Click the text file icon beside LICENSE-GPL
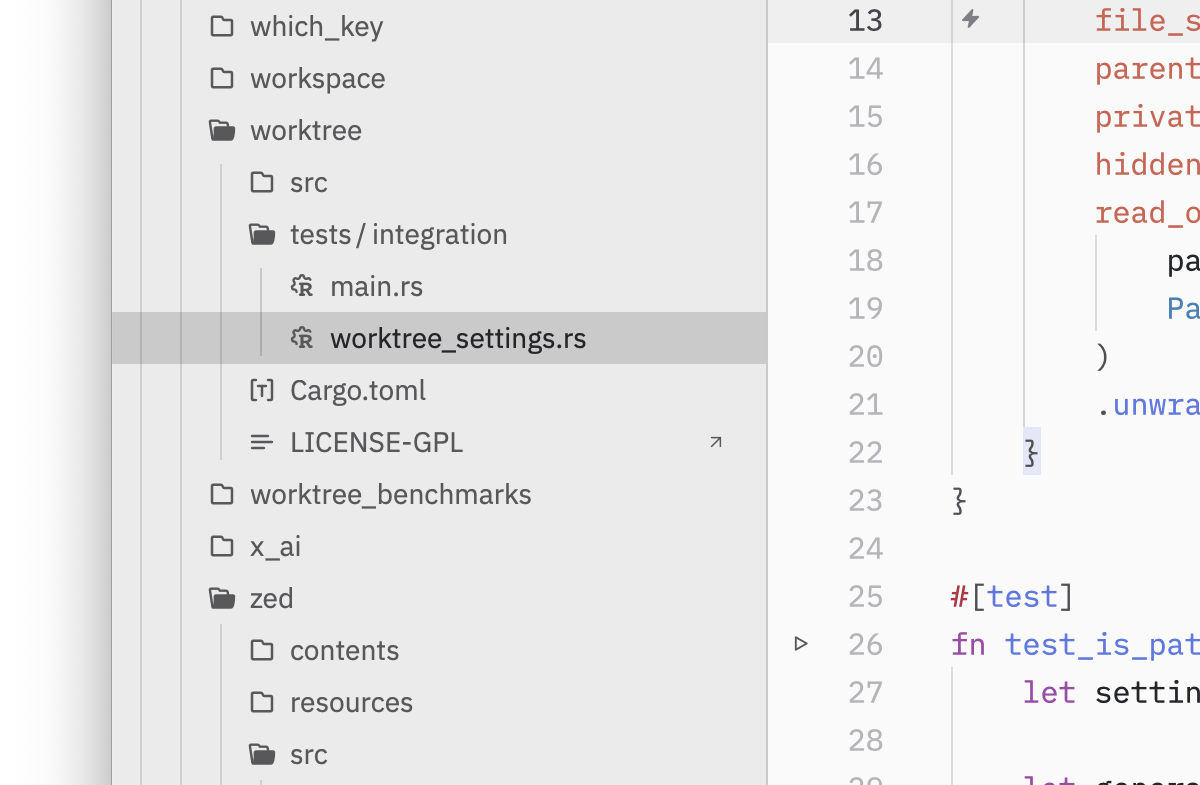This screenshot has width=1200, height=785. [x=261, y=442]
